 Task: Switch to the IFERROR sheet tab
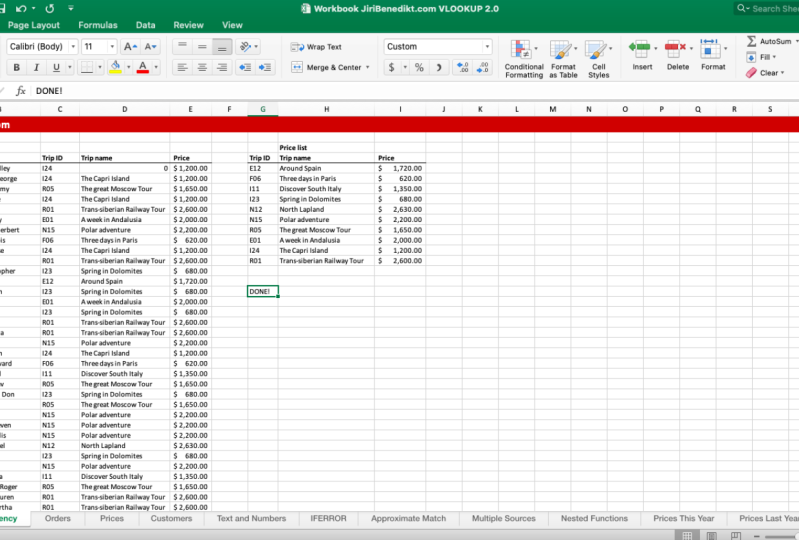coord(328,518)
